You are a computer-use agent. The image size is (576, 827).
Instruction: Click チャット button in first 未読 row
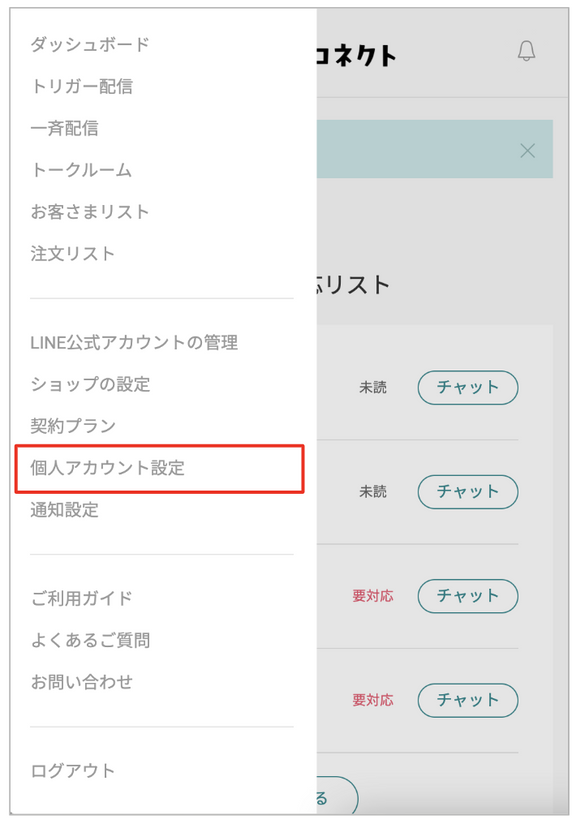point(468,388)
